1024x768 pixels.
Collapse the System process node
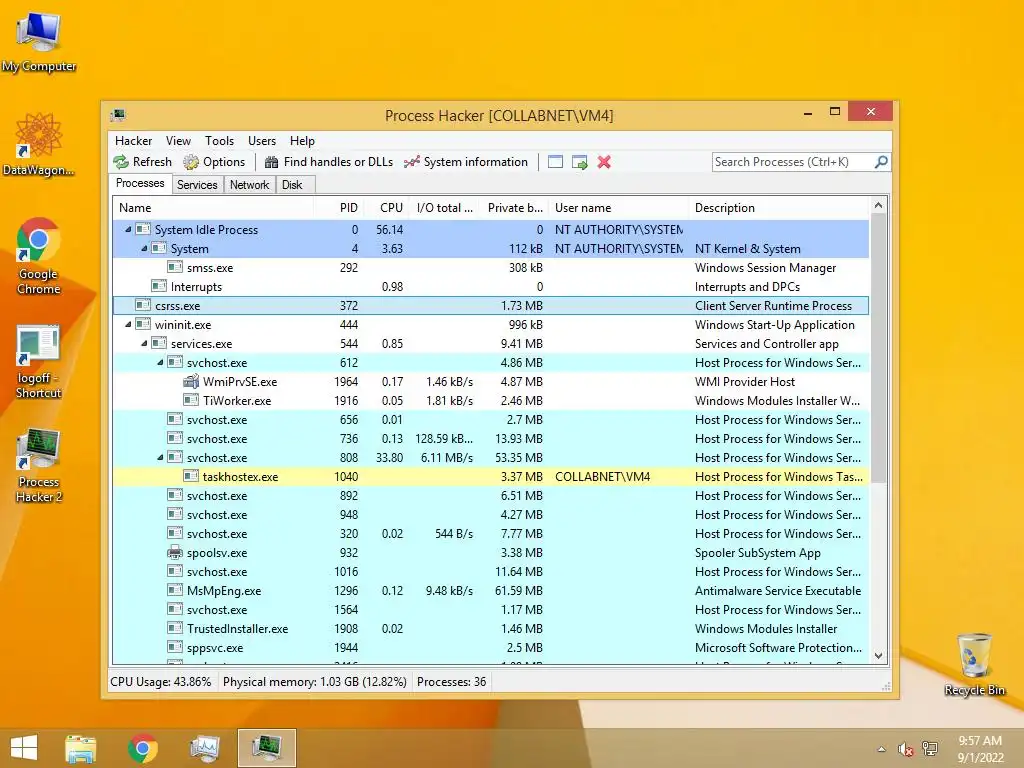144,248
